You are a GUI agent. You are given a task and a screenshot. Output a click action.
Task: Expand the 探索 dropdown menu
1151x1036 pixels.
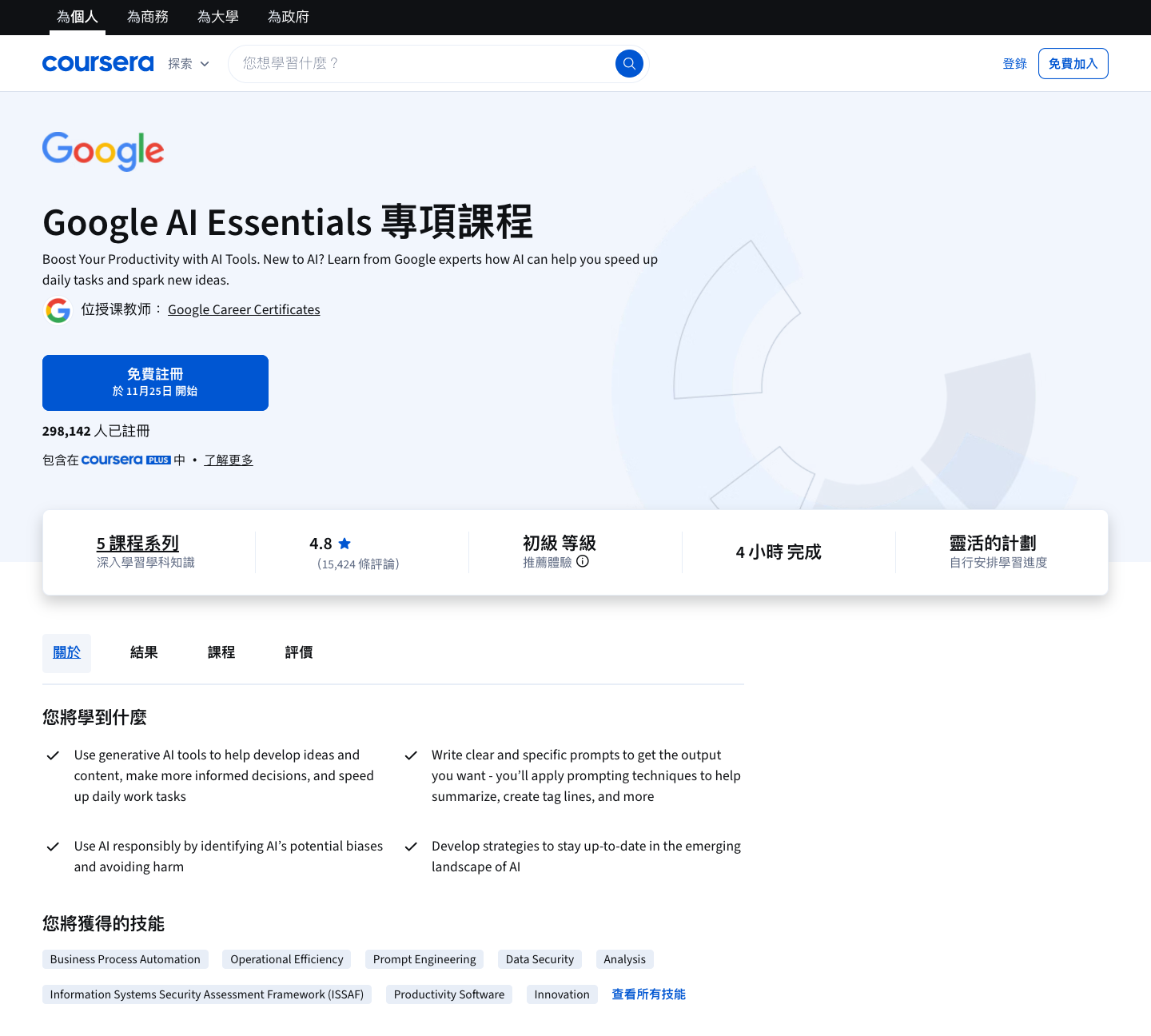189,64
